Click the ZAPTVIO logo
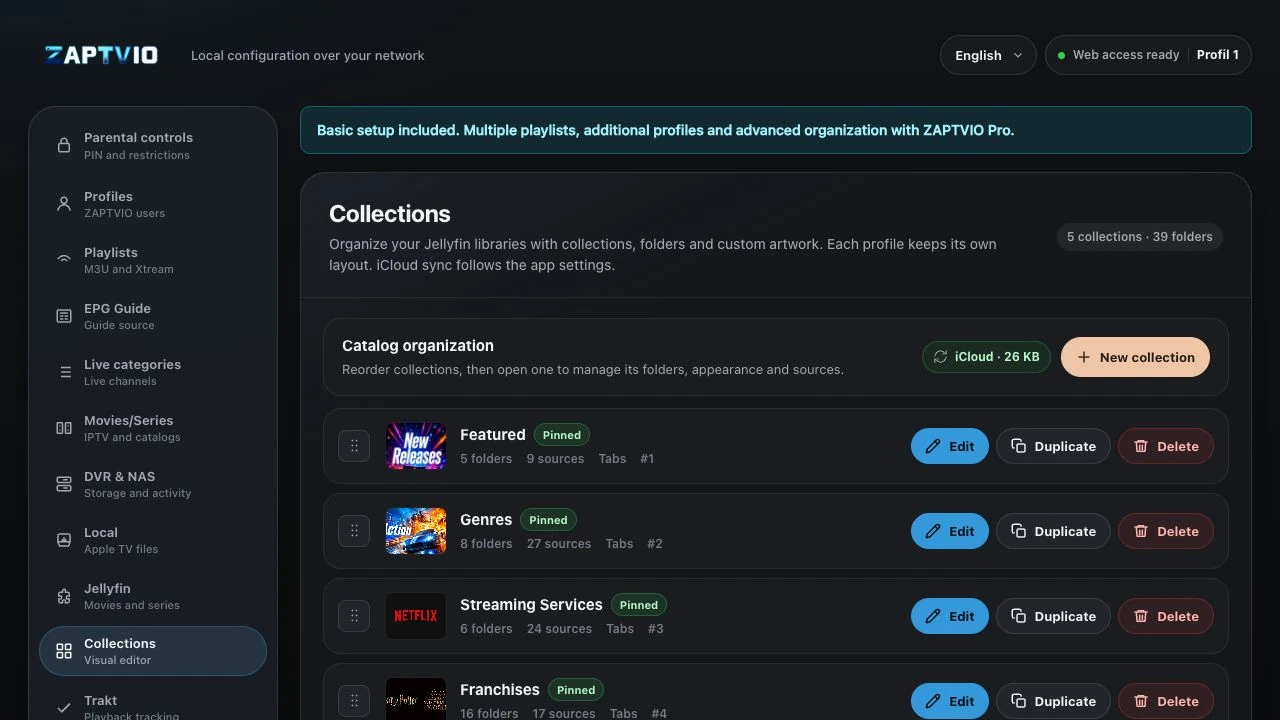1280x720 pixels. pos(101,55)
